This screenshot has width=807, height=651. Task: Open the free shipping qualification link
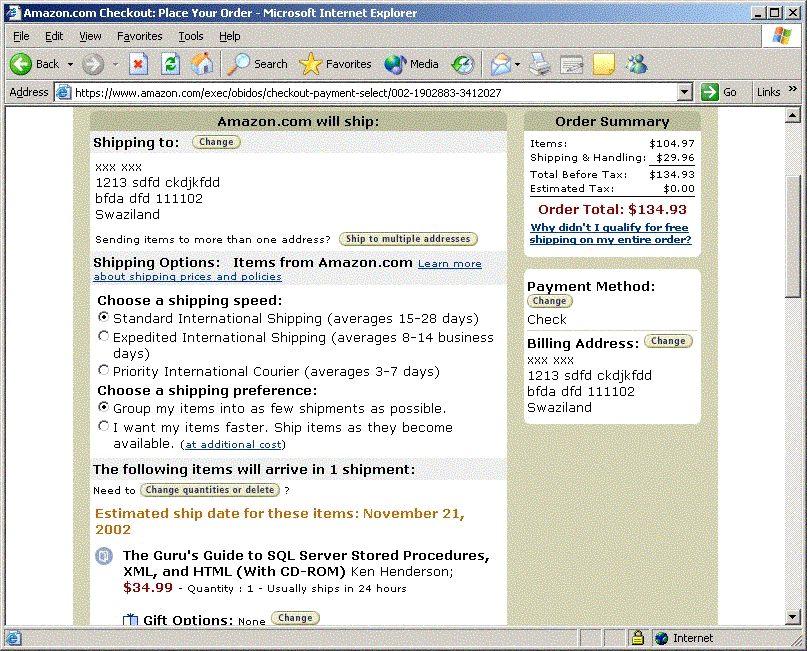[x=610, y=234]
